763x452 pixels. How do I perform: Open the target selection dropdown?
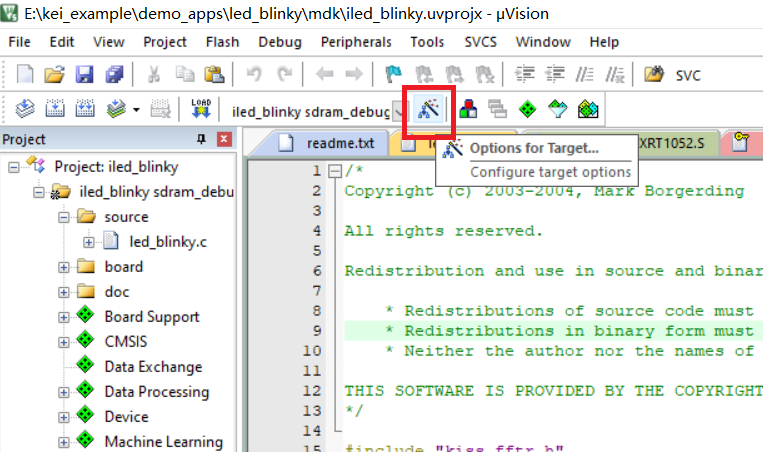[398, 111]
